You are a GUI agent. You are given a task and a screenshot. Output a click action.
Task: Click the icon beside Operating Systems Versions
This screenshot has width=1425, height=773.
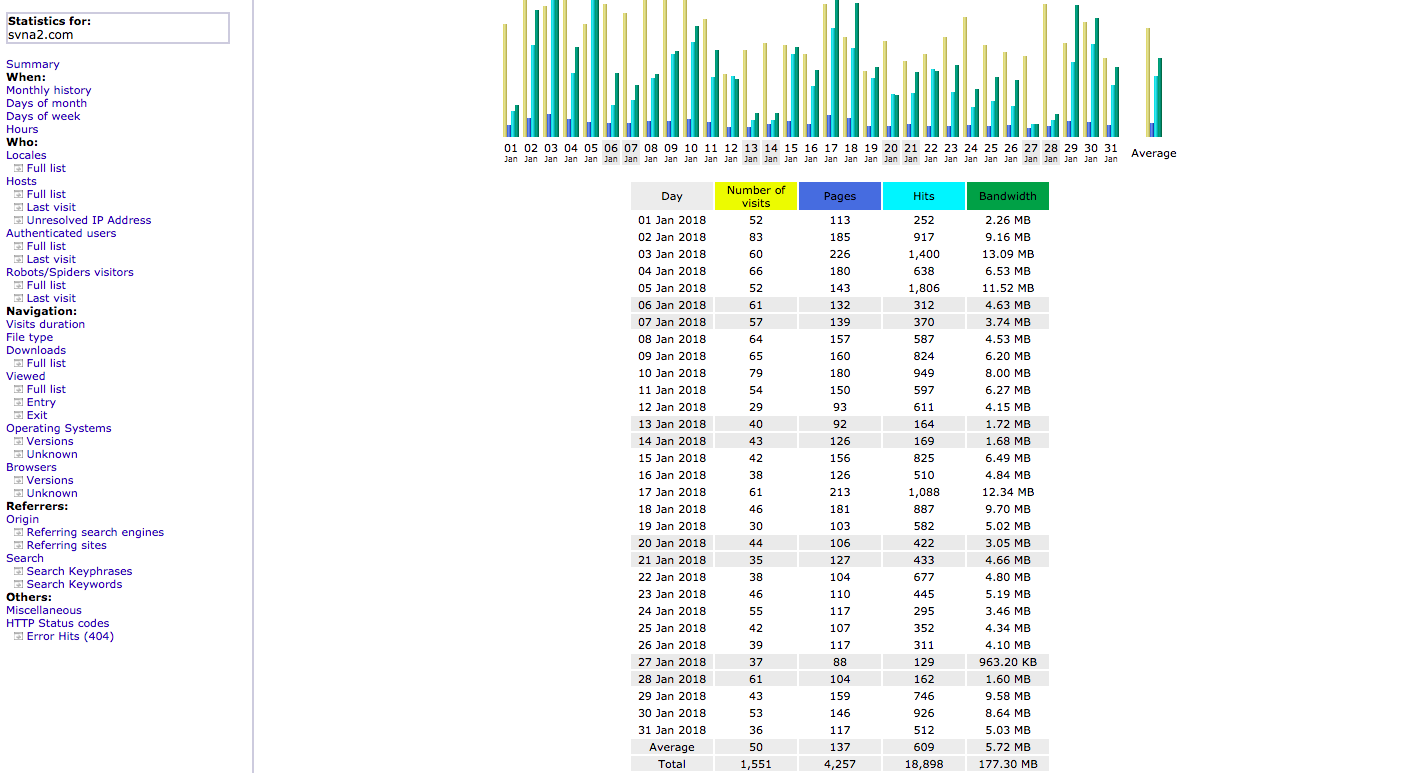[x=18, y=441]
